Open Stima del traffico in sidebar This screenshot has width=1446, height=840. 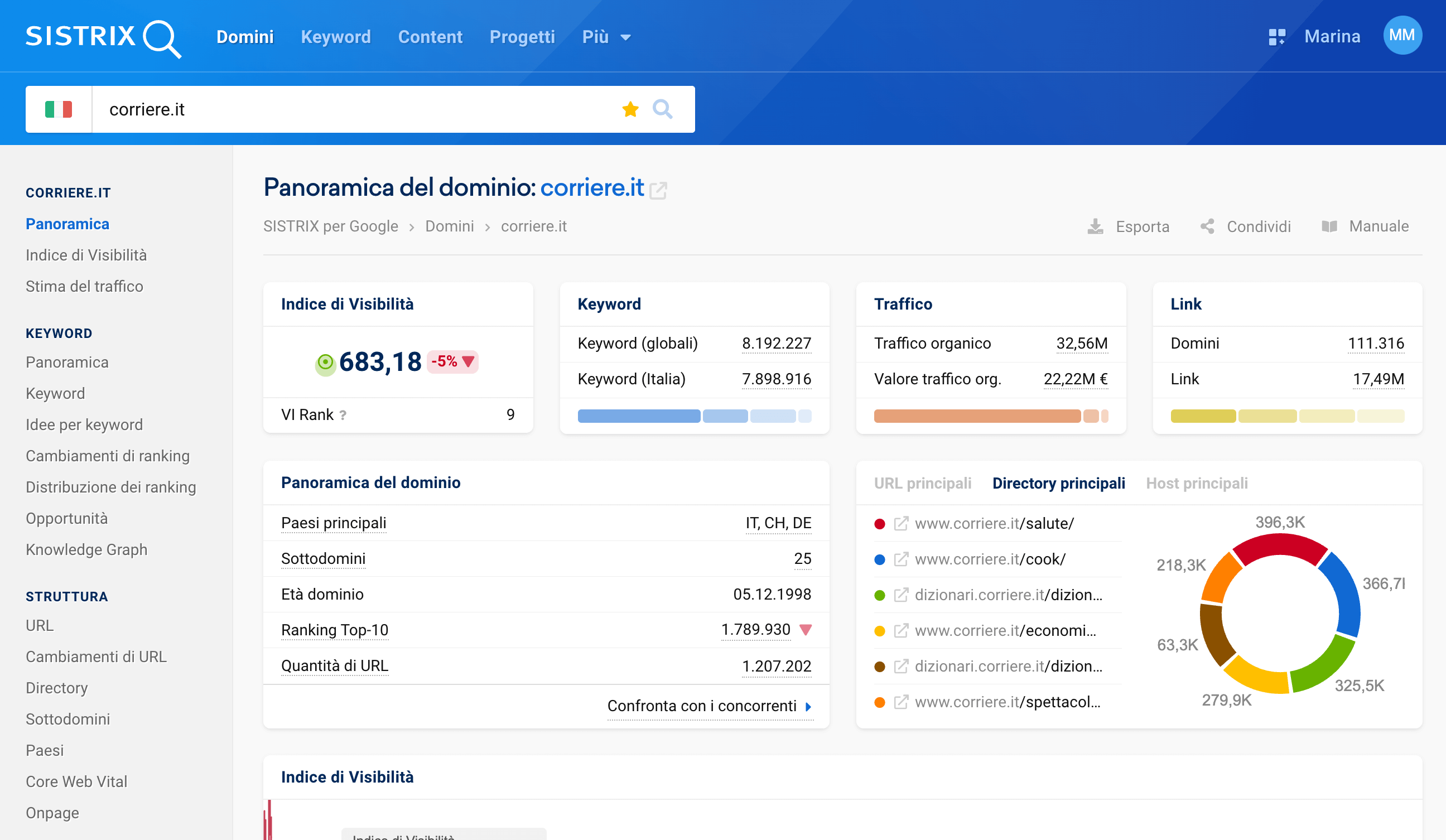84,286
